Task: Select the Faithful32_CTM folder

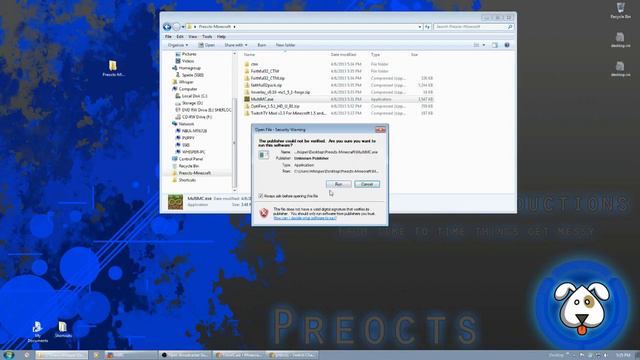Action: pyautogui.click(x=265, y=71)
